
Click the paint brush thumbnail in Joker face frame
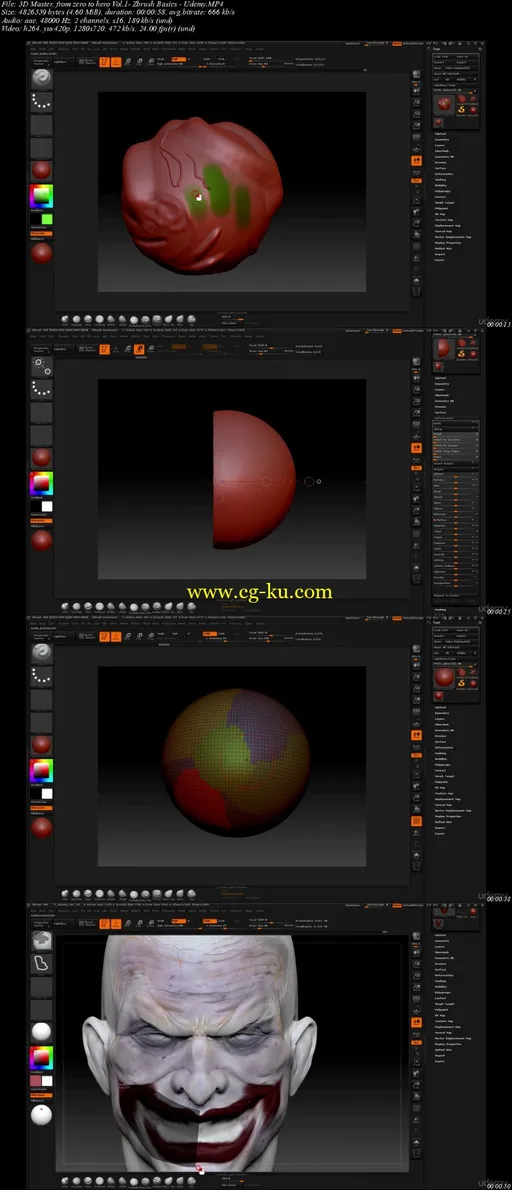[41, 940]
